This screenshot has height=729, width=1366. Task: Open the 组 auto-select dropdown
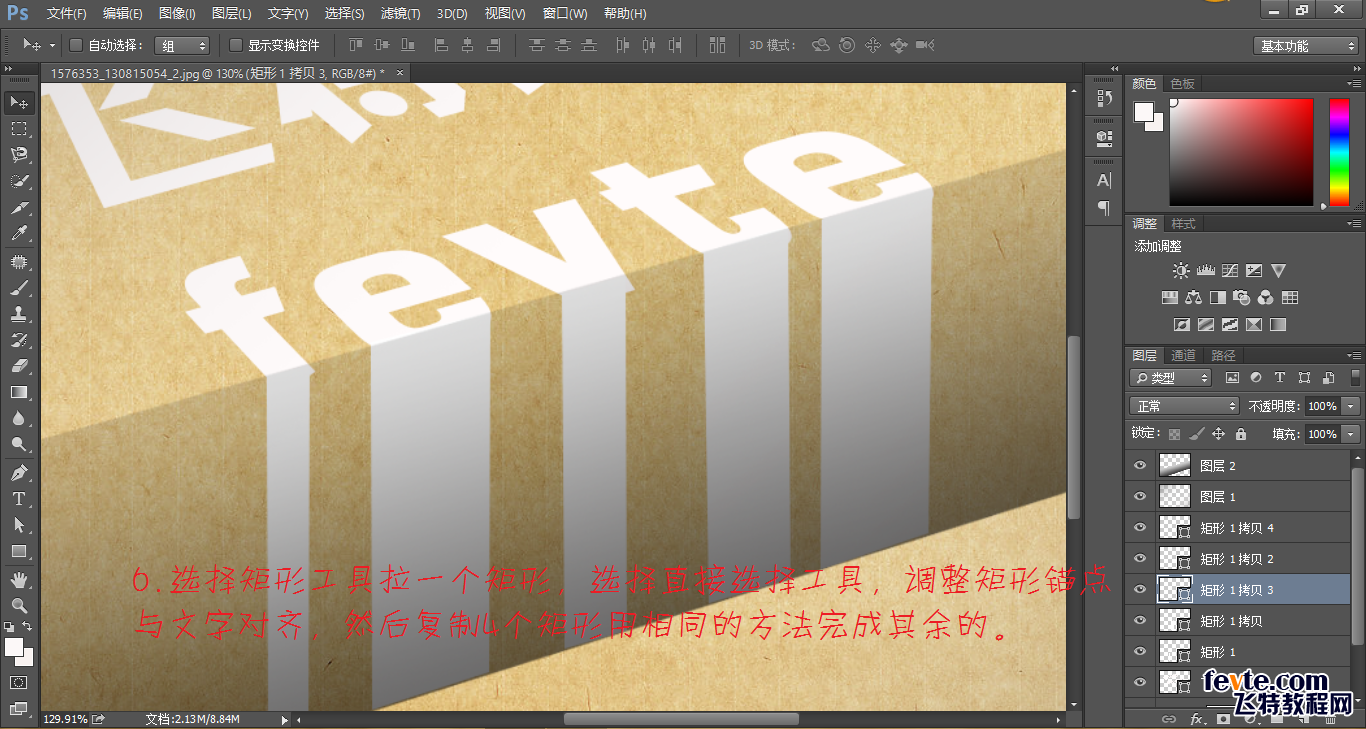182,46
